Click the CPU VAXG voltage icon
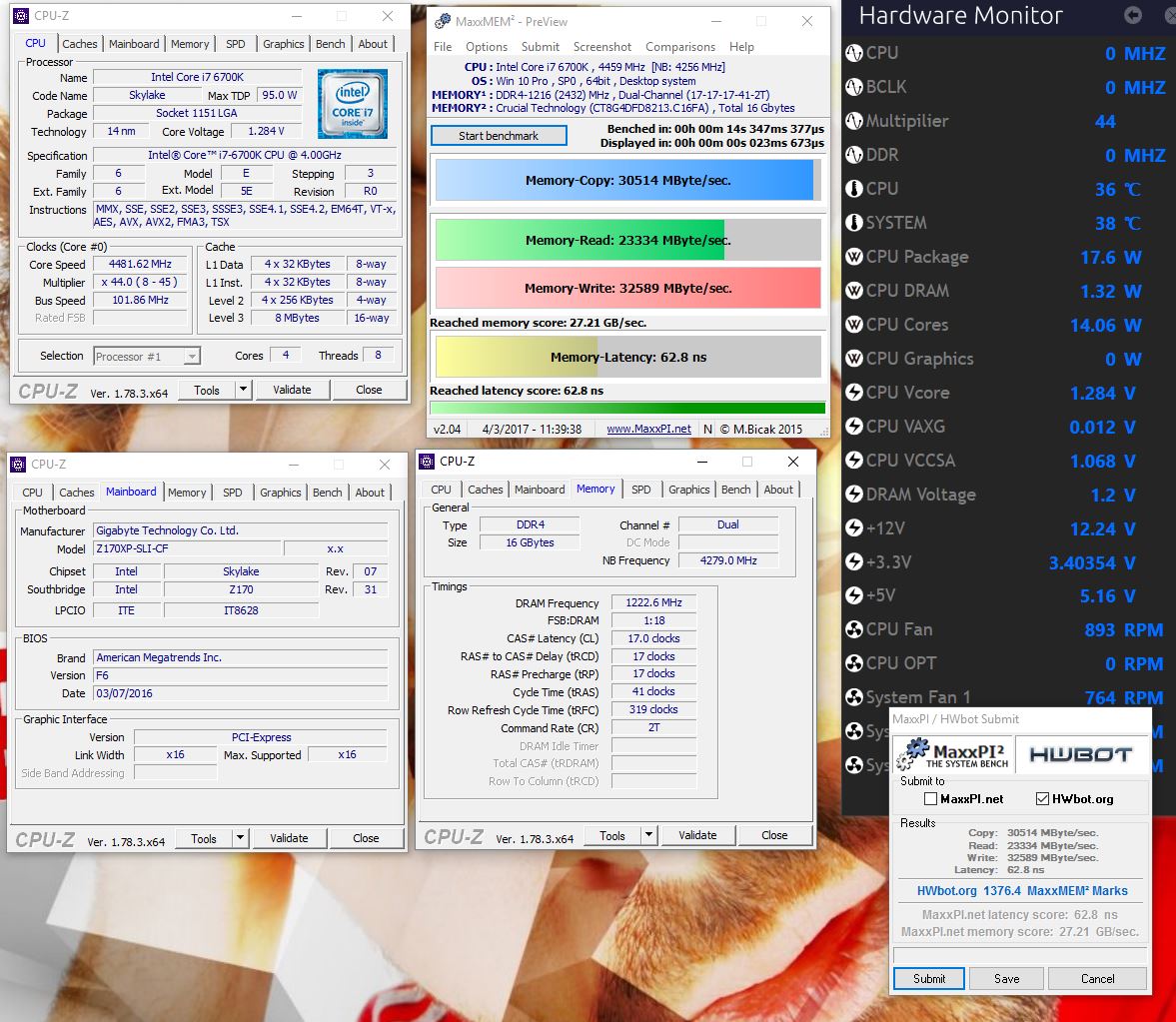Screen dimensions: 1176x1022 tap(854, 427)
